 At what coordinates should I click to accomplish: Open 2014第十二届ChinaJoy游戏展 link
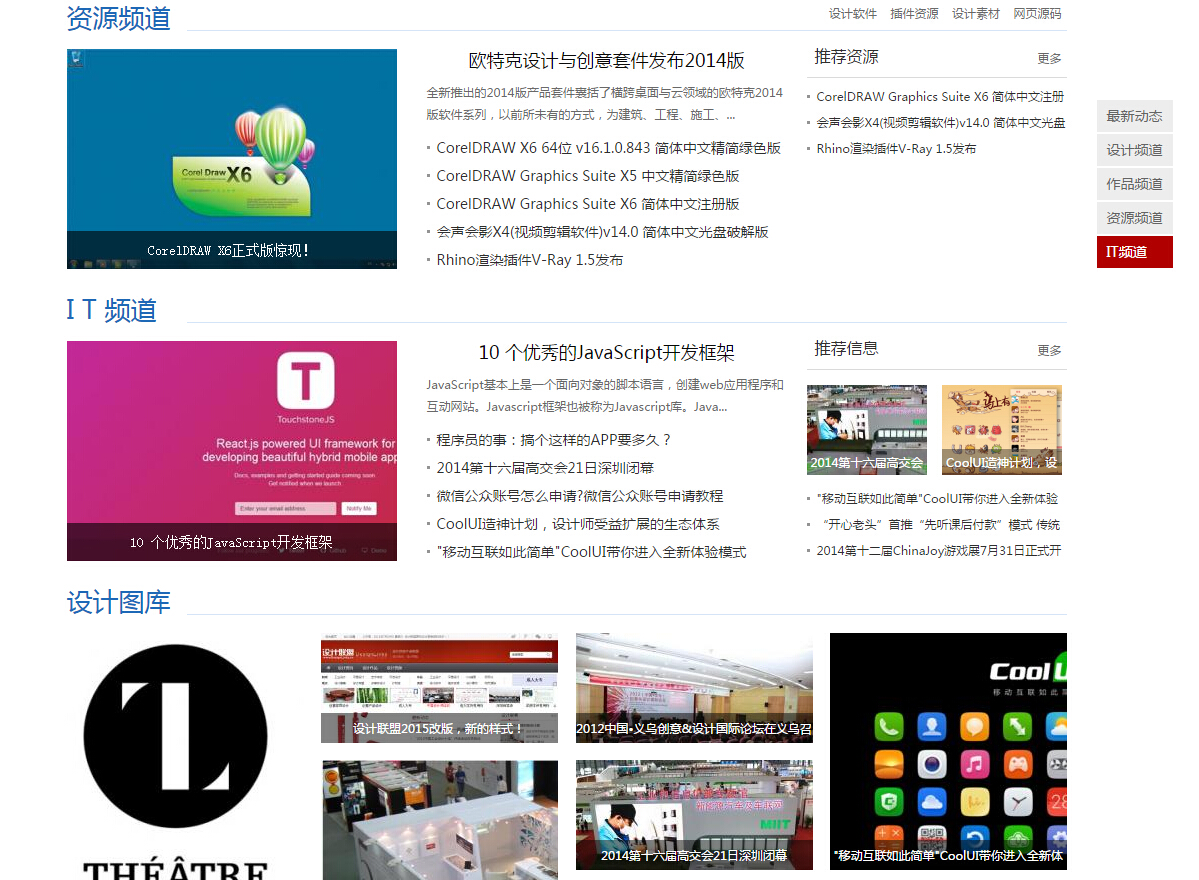coord(938,551)
